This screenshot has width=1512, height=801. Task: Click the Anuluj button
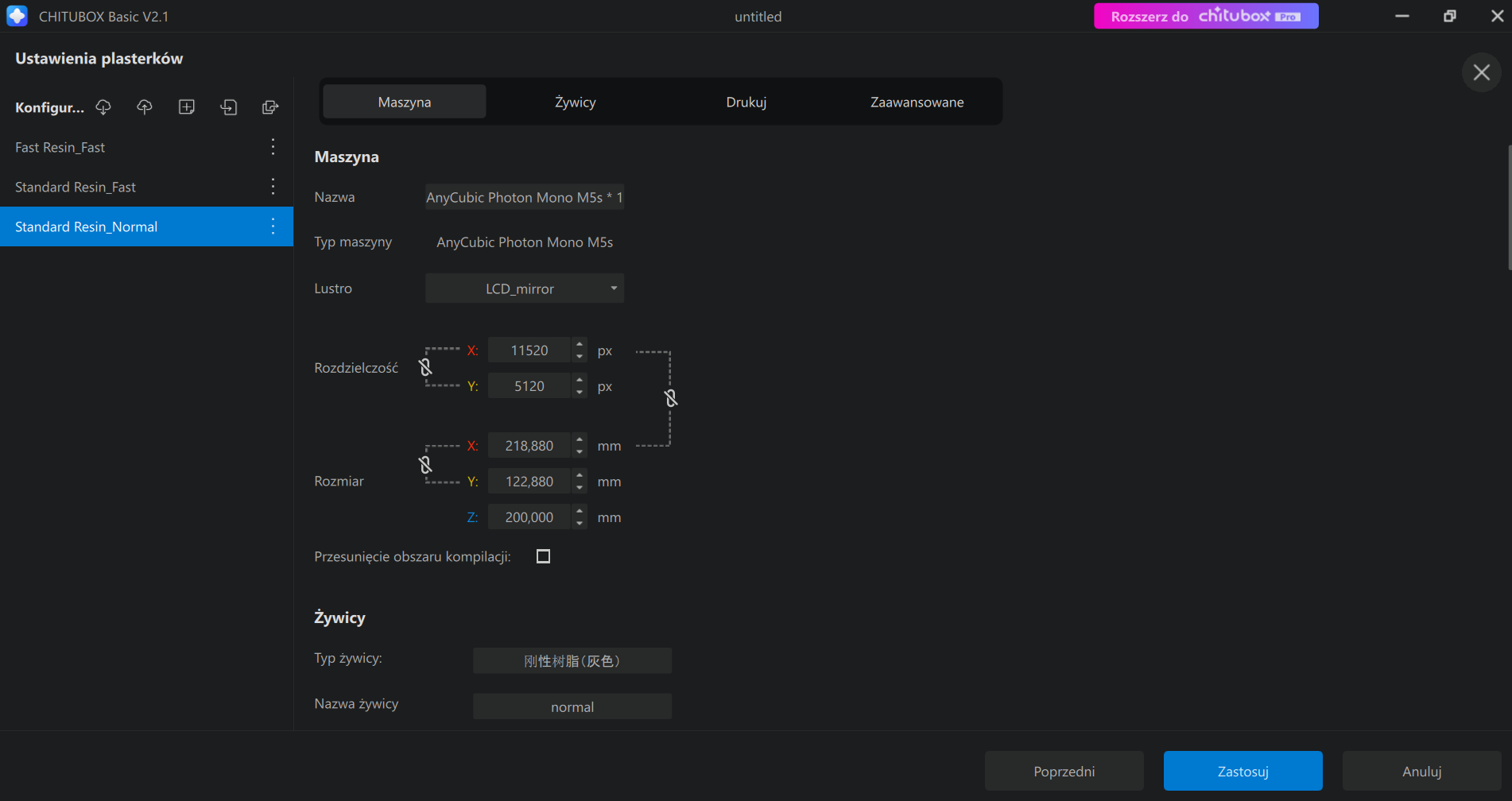coord(1421,771)
